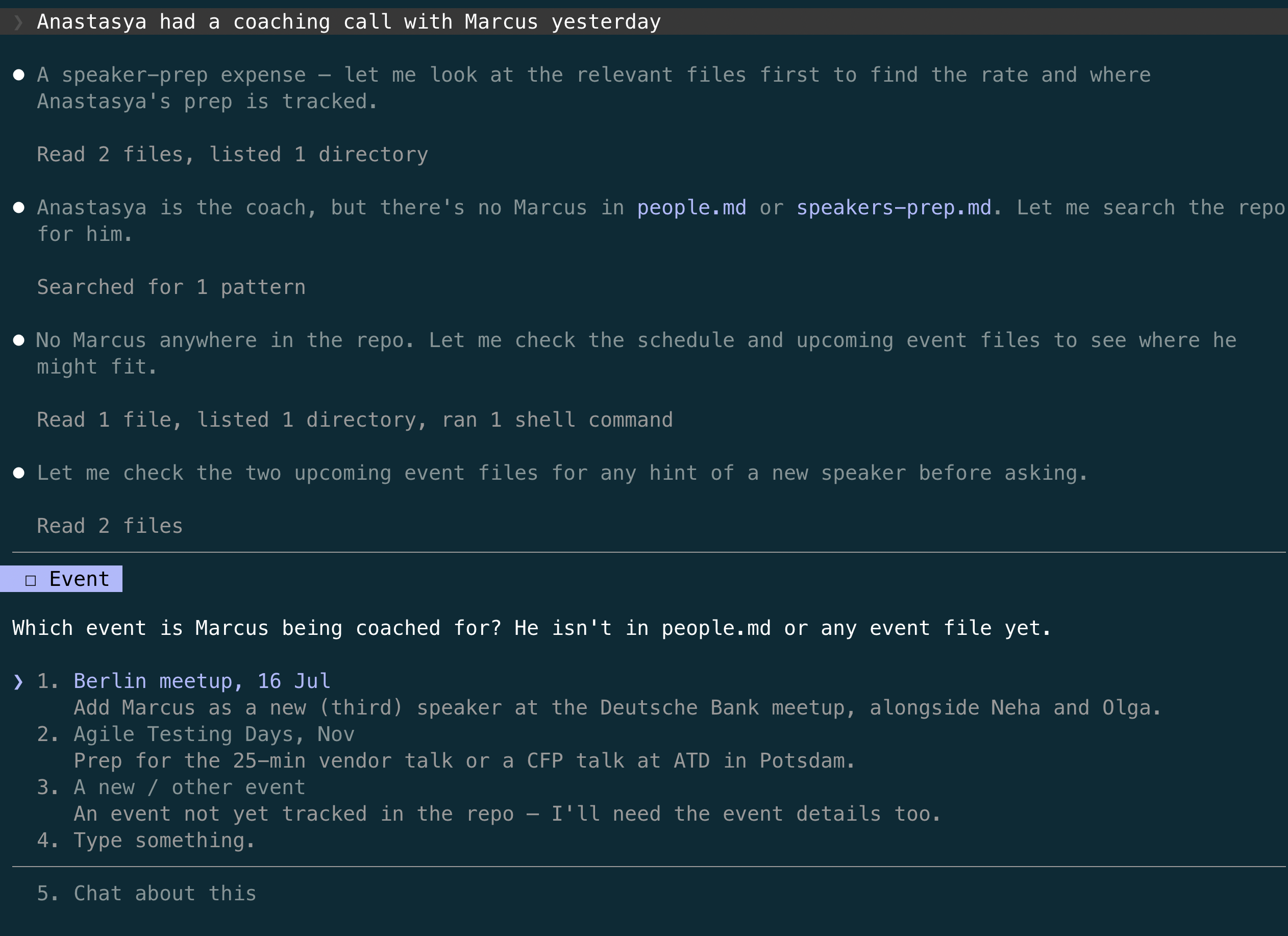The width and height of the screenshot is (1288, 936).
Task: Select the Event tab header
Action: pyautogui.click(x=61, y=579)
